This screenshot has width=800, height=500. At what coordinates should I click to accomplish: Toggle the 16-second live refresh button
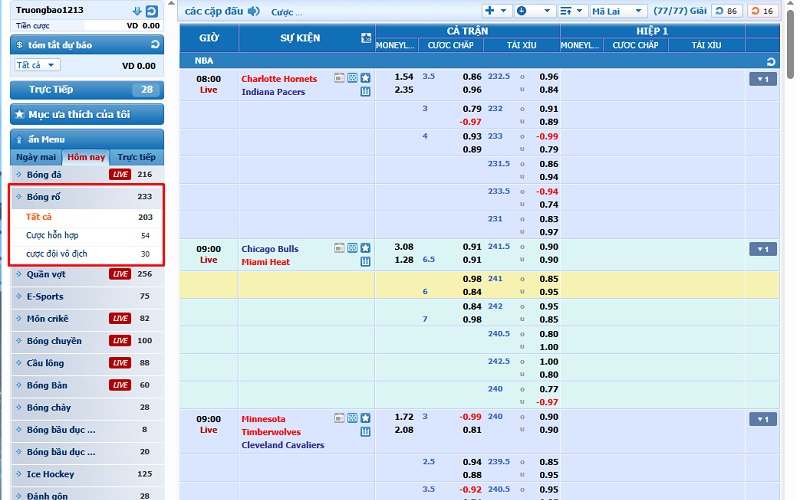762,11
